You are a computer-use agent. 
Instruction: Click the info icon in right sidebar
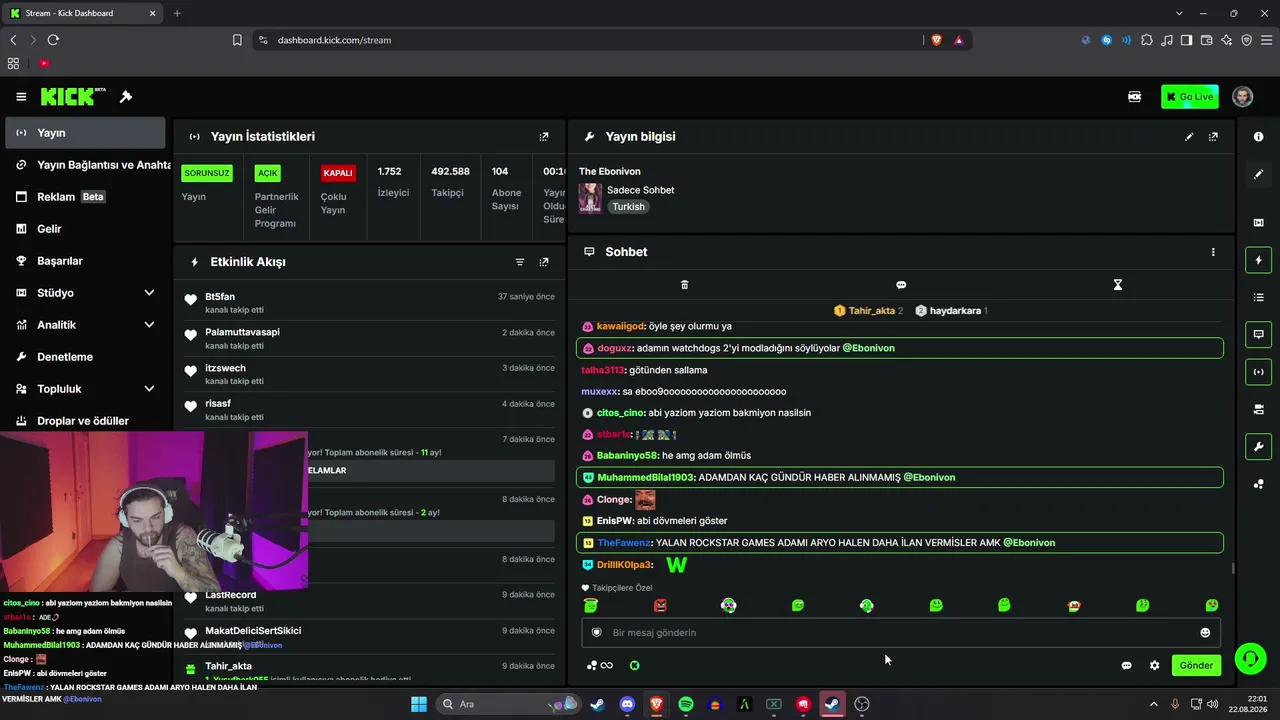[x=1259, y=137]
